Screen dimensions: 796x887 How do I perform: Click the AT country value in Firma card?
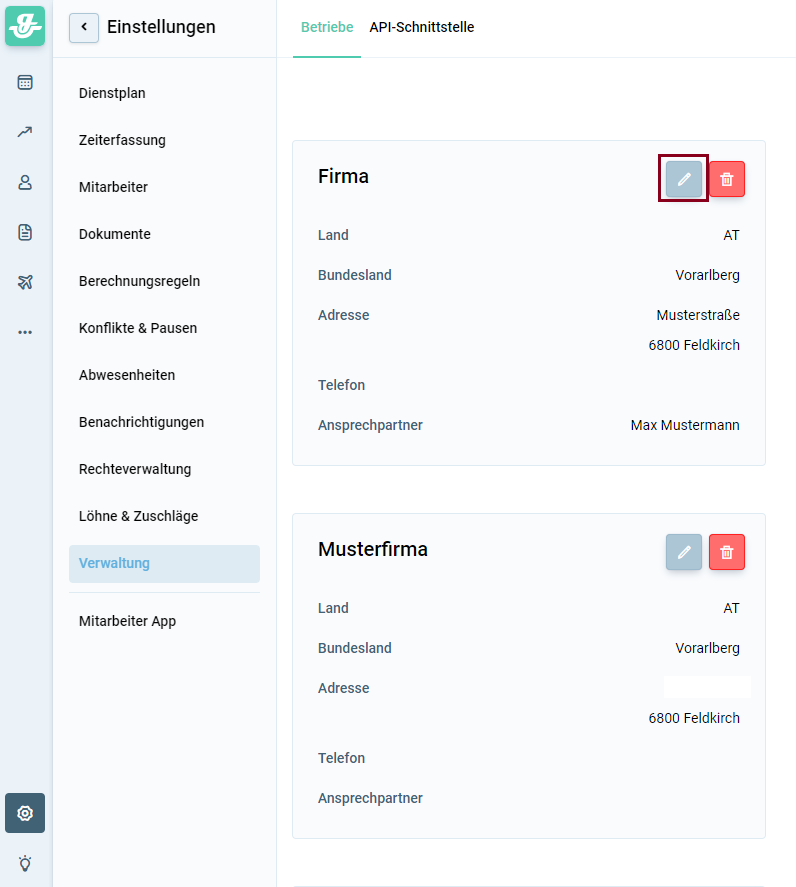pyautogui.click(x=732, y=235)
